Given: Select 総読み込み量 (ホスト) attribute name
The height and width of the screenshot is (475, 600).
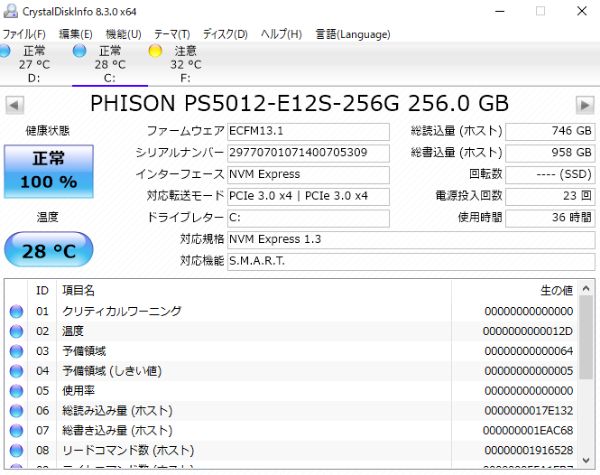Looking at the screenshot, I should tap(117, 411).
